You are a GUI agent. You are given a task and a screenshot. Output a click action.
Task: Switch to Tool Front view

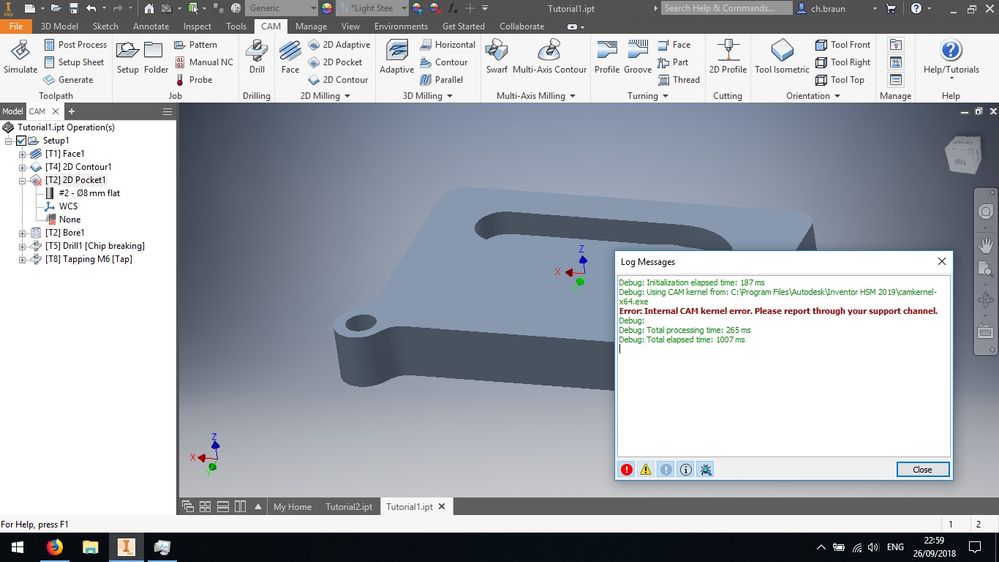coord(842,45)
